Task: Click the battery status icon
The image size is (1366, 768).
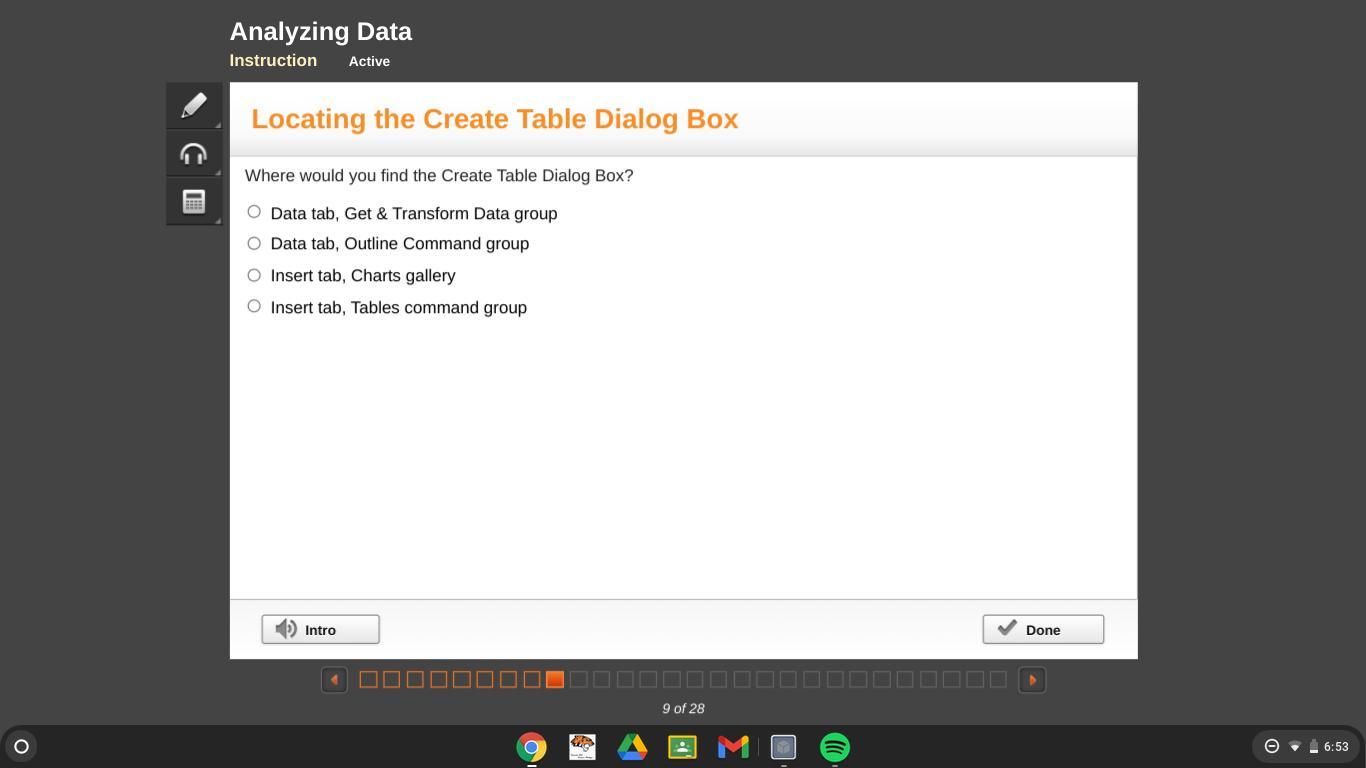Action: point(1314,746)
